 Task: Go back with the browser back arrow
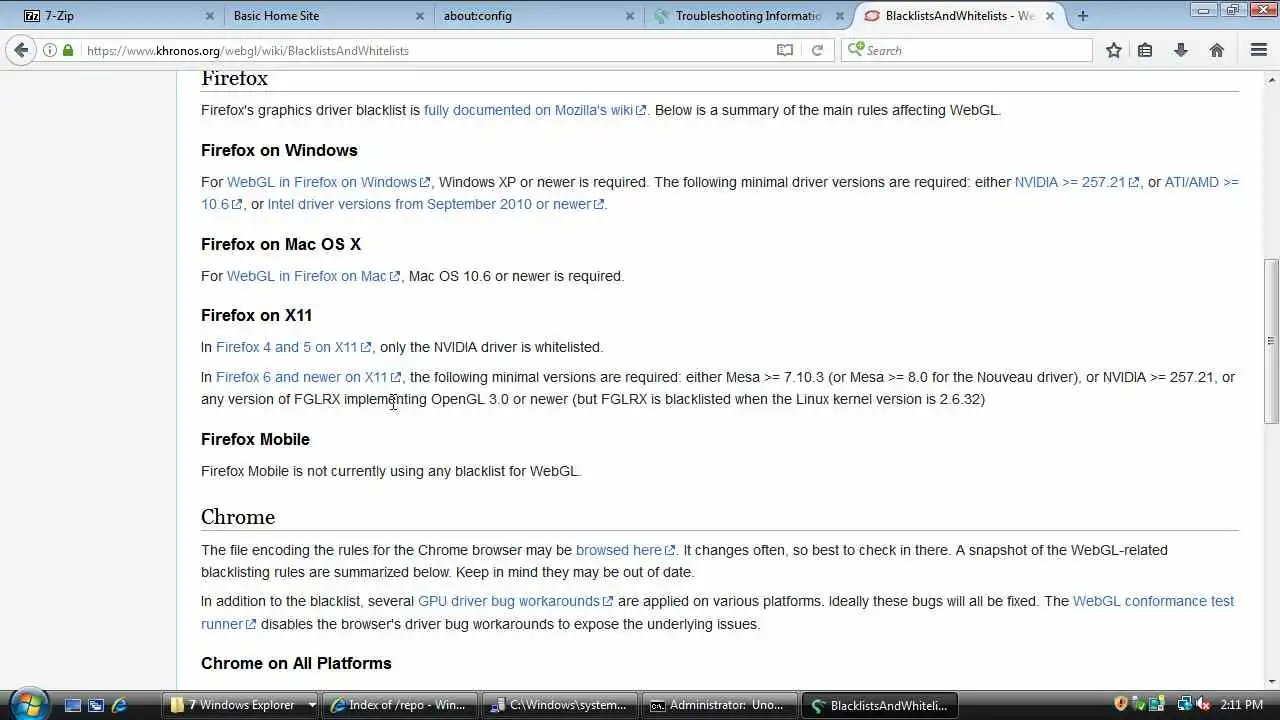[21, 50]
